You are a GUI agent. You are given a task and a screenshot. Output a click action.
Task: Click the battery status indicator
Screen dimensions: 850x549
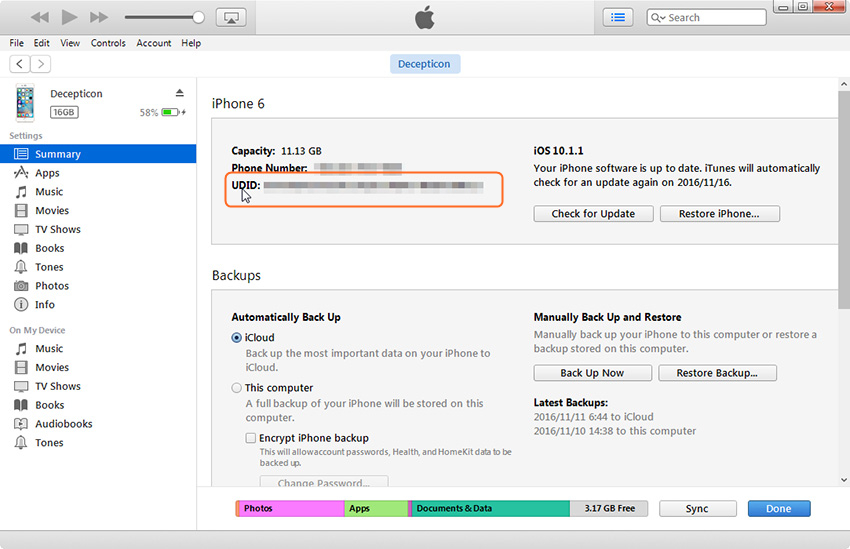173,112
